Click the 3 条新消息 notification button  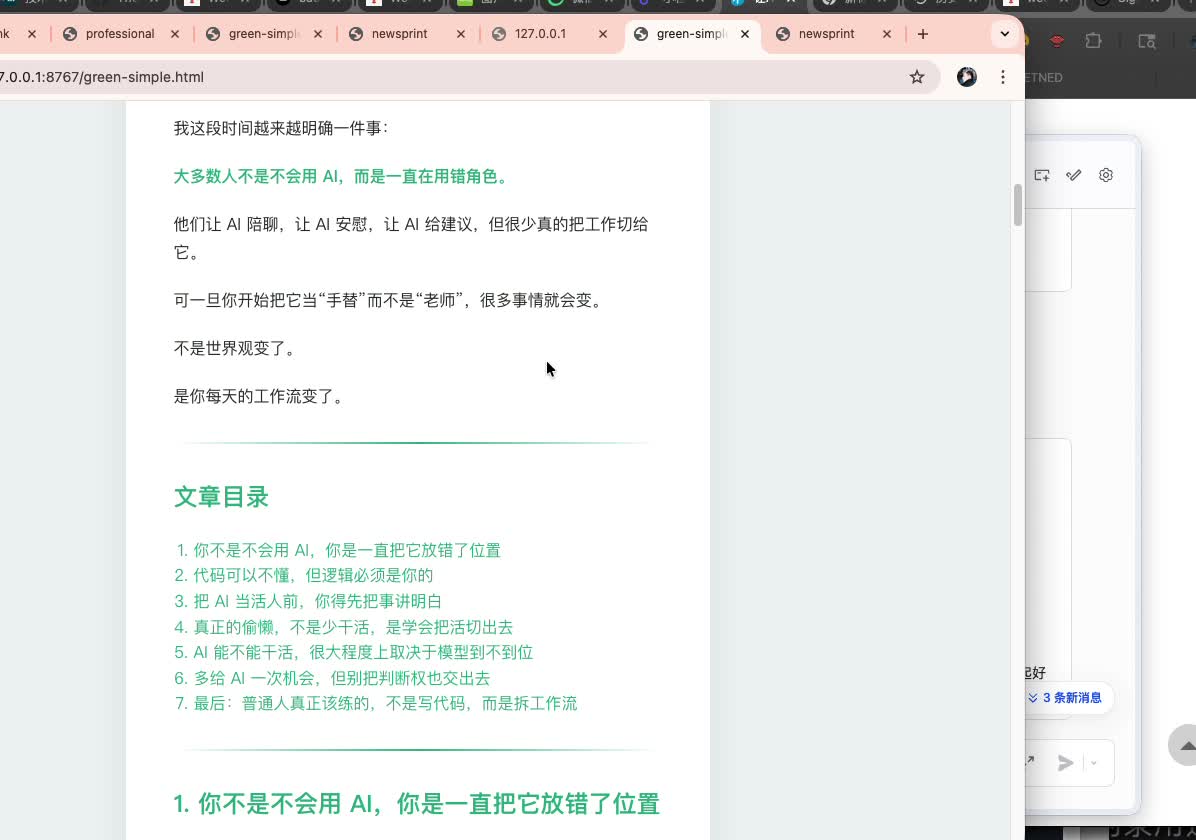click(x=1066, y=697)
